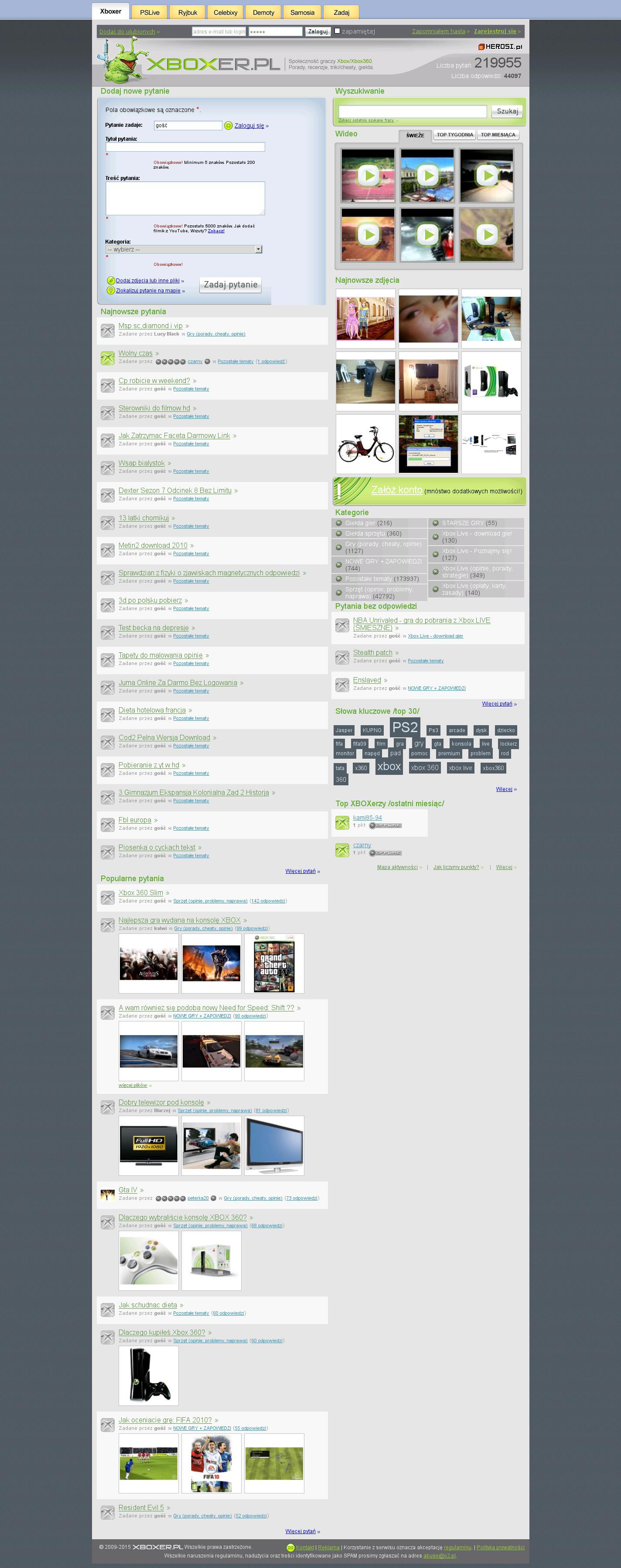Tick the zapamiętaj checkbox

tap(337, 31)
